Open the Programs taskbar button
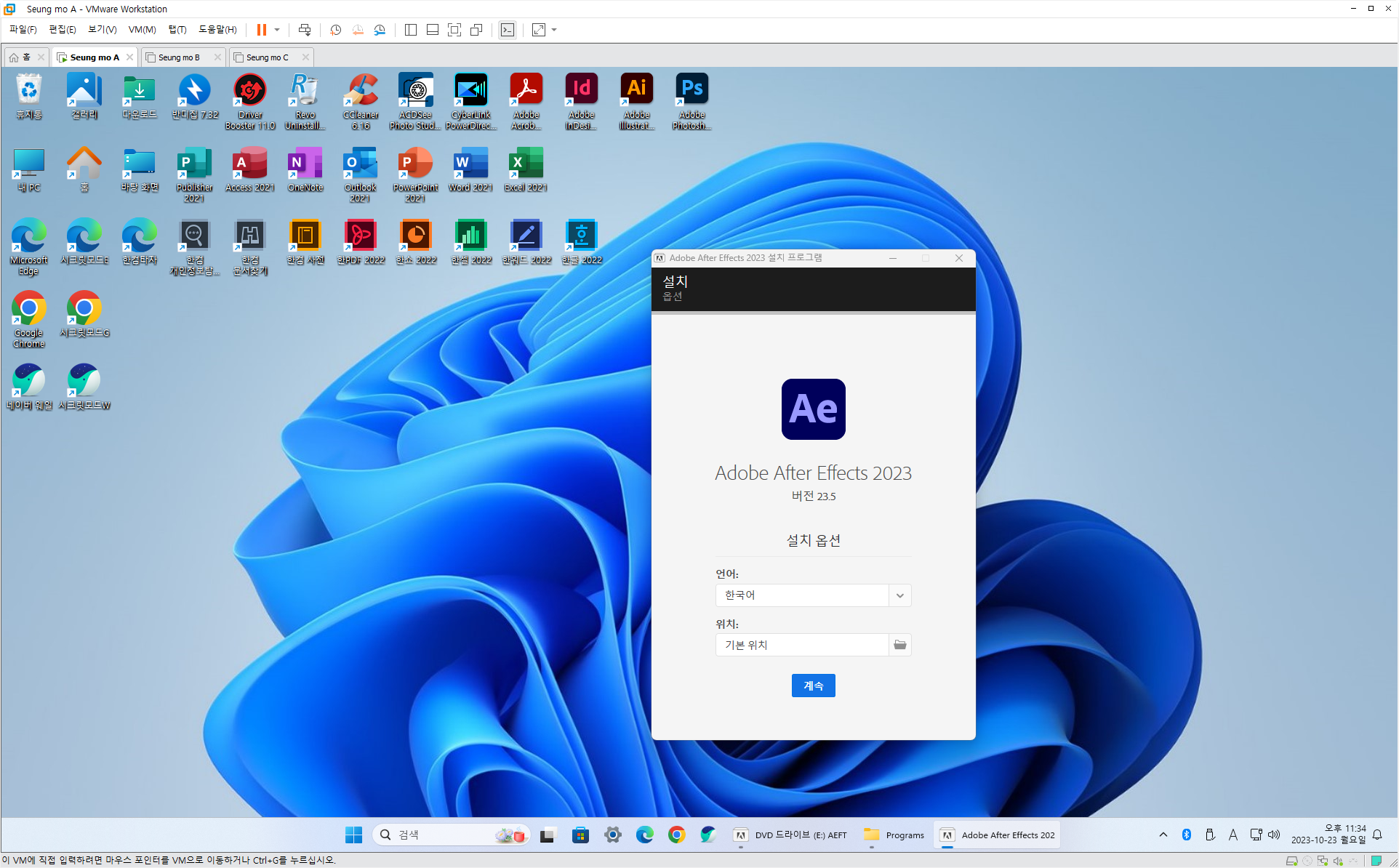The height and width of the screenshot is (868, 1399). click(894, 835)
